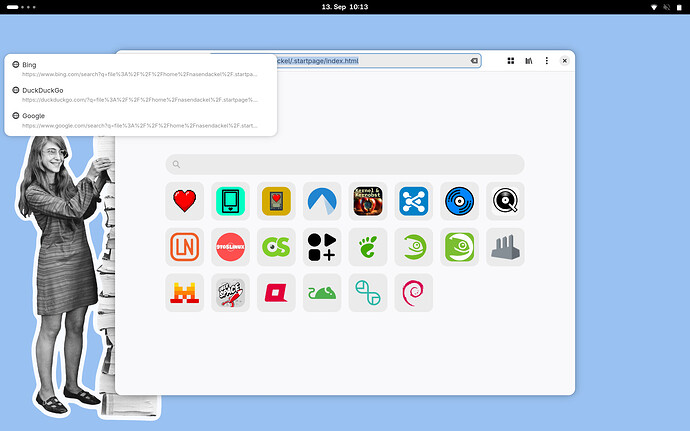Image resolution: width=690 pixels, height=431 pixels.
Task: Open the Activities workspace indicator
Action: coord(21,7)
